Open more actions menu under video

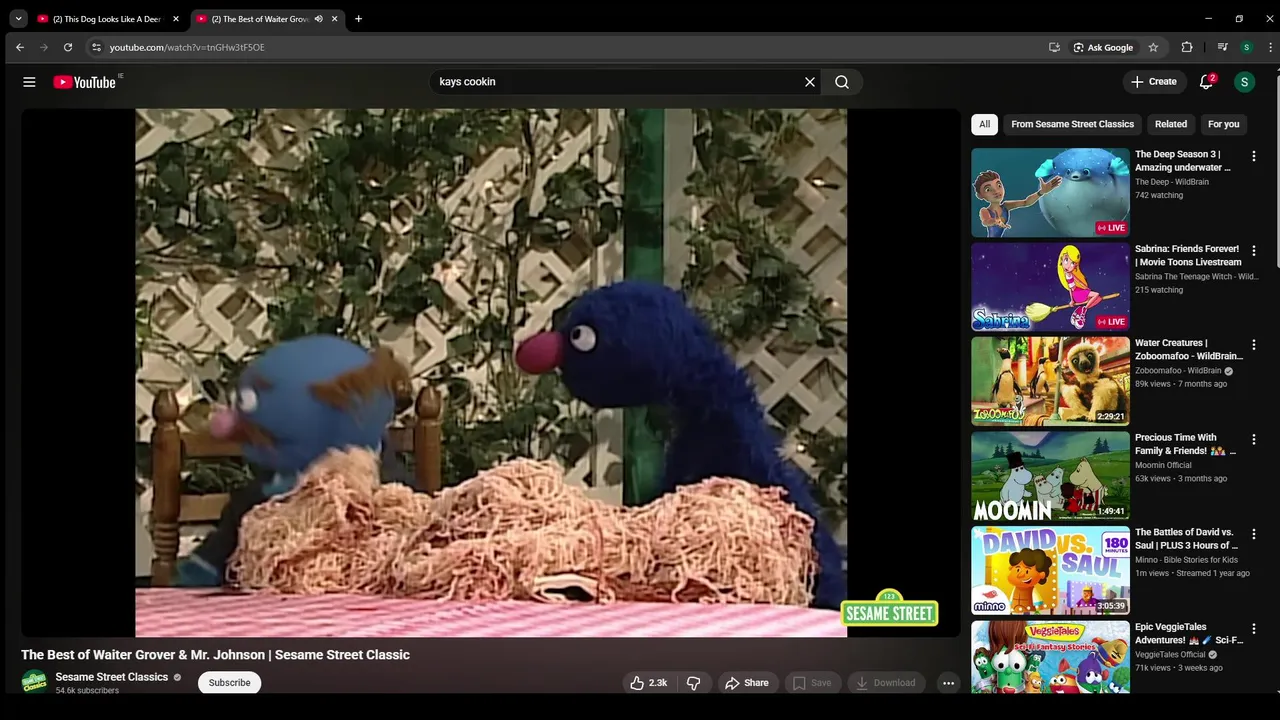click(x=948, y=683)
